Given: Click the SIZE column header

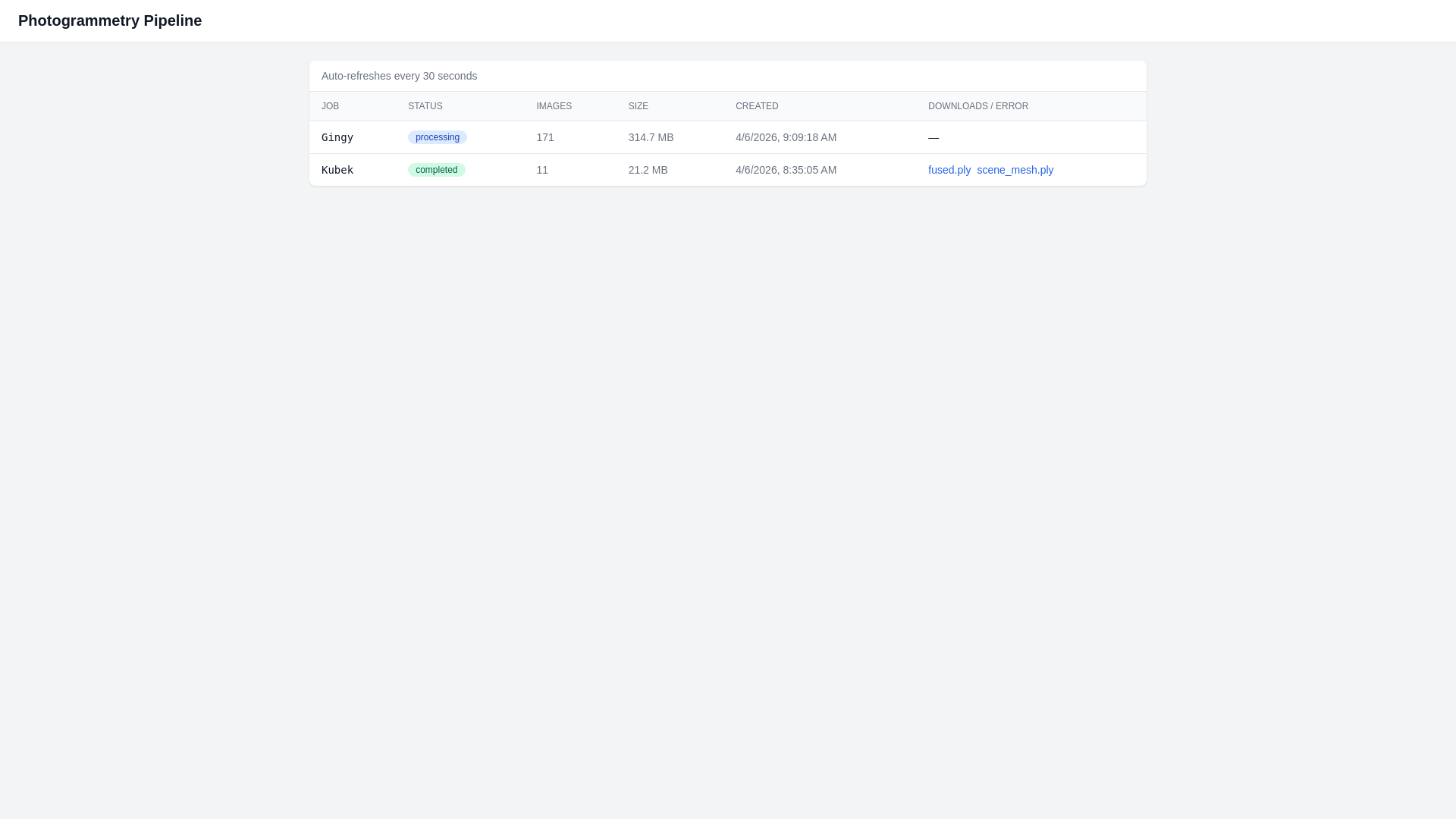Looking at the screenshot, I should pos(639,106).
